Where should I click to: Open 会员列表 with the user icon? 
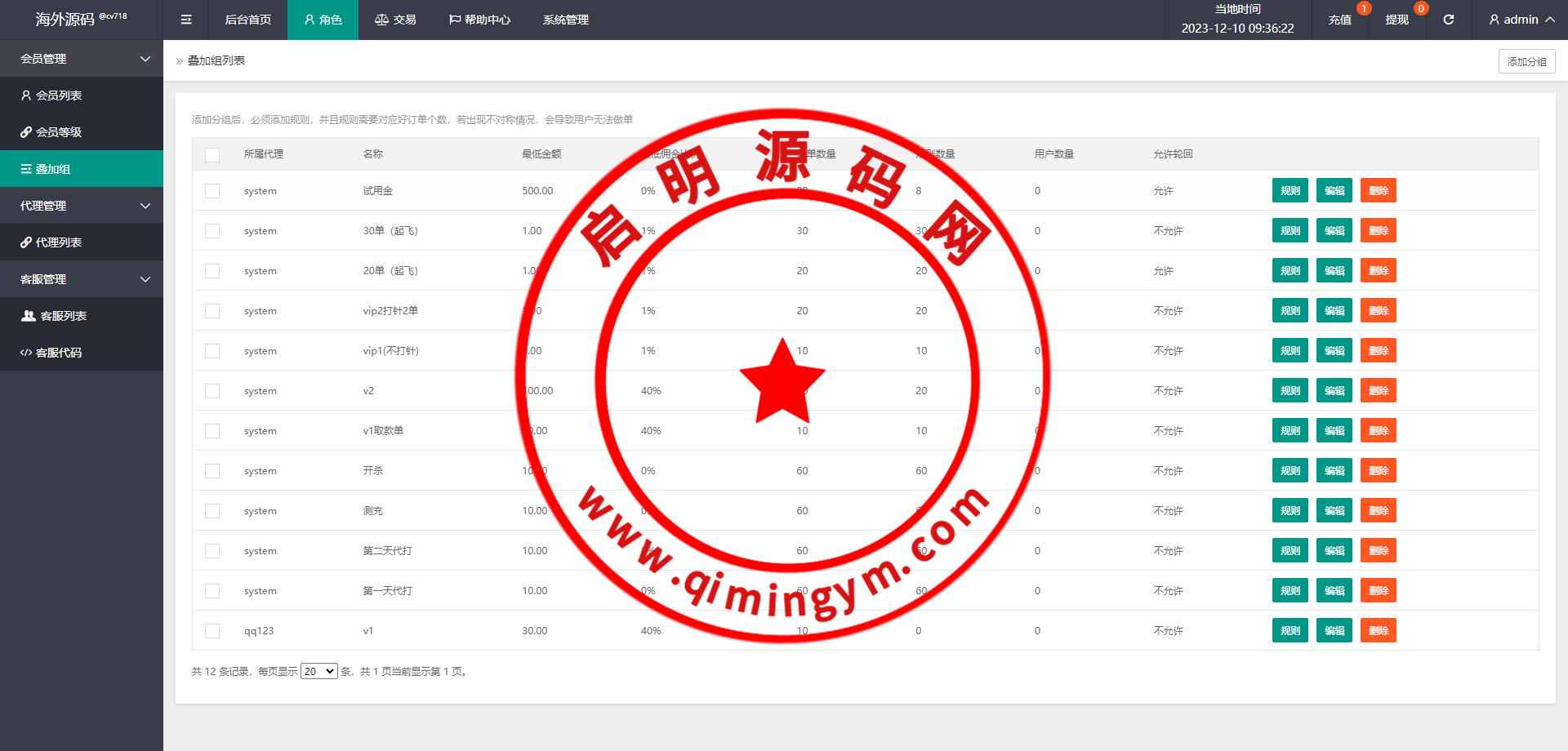[51, 96]
